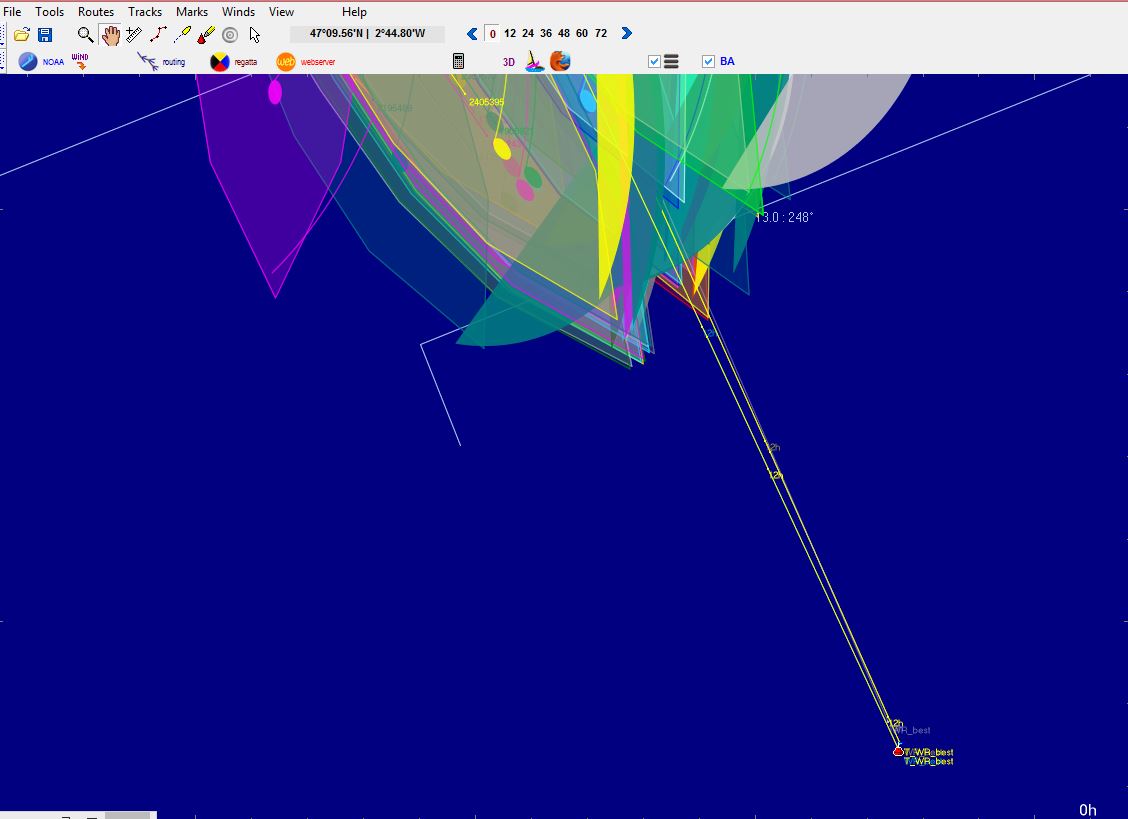Click the webserver button
The width and height of the screenshot is (1128, 819).
306,62
